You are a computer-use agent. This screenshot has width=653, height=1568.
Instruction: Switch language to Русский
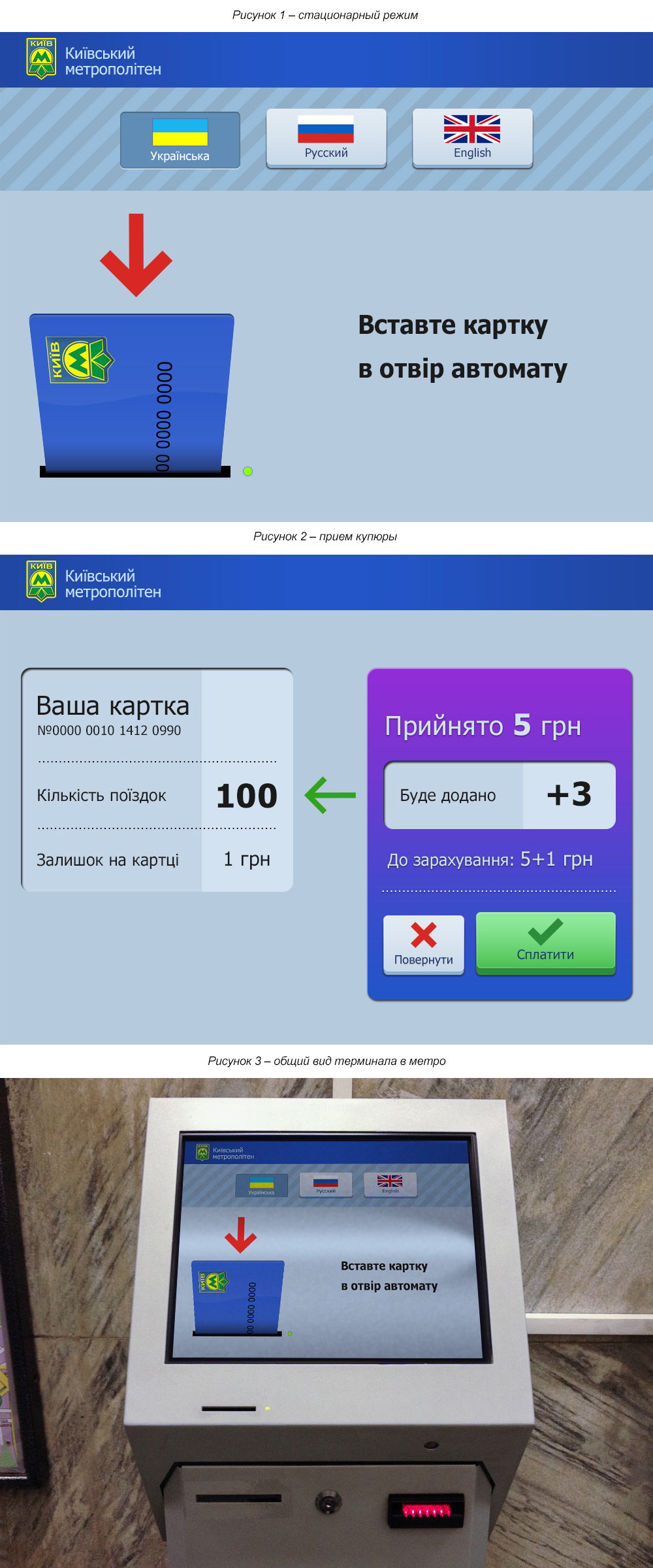tap(326, 139)
